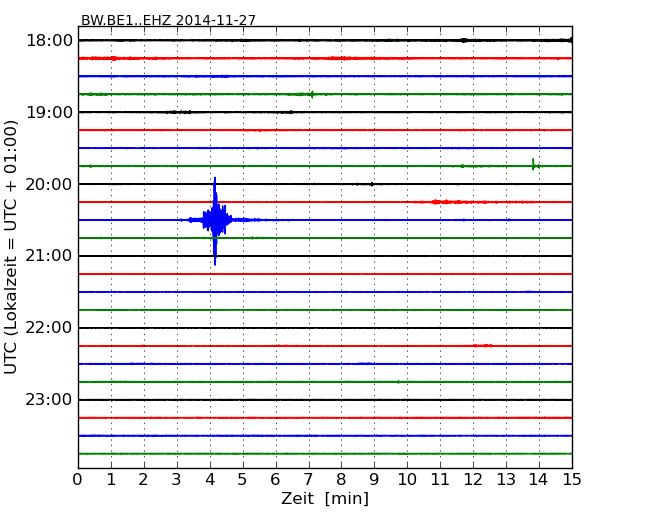Screen dimensions: 650x520
Task: Click the x-axis tick label 12
Action: [x=473, y=480]
